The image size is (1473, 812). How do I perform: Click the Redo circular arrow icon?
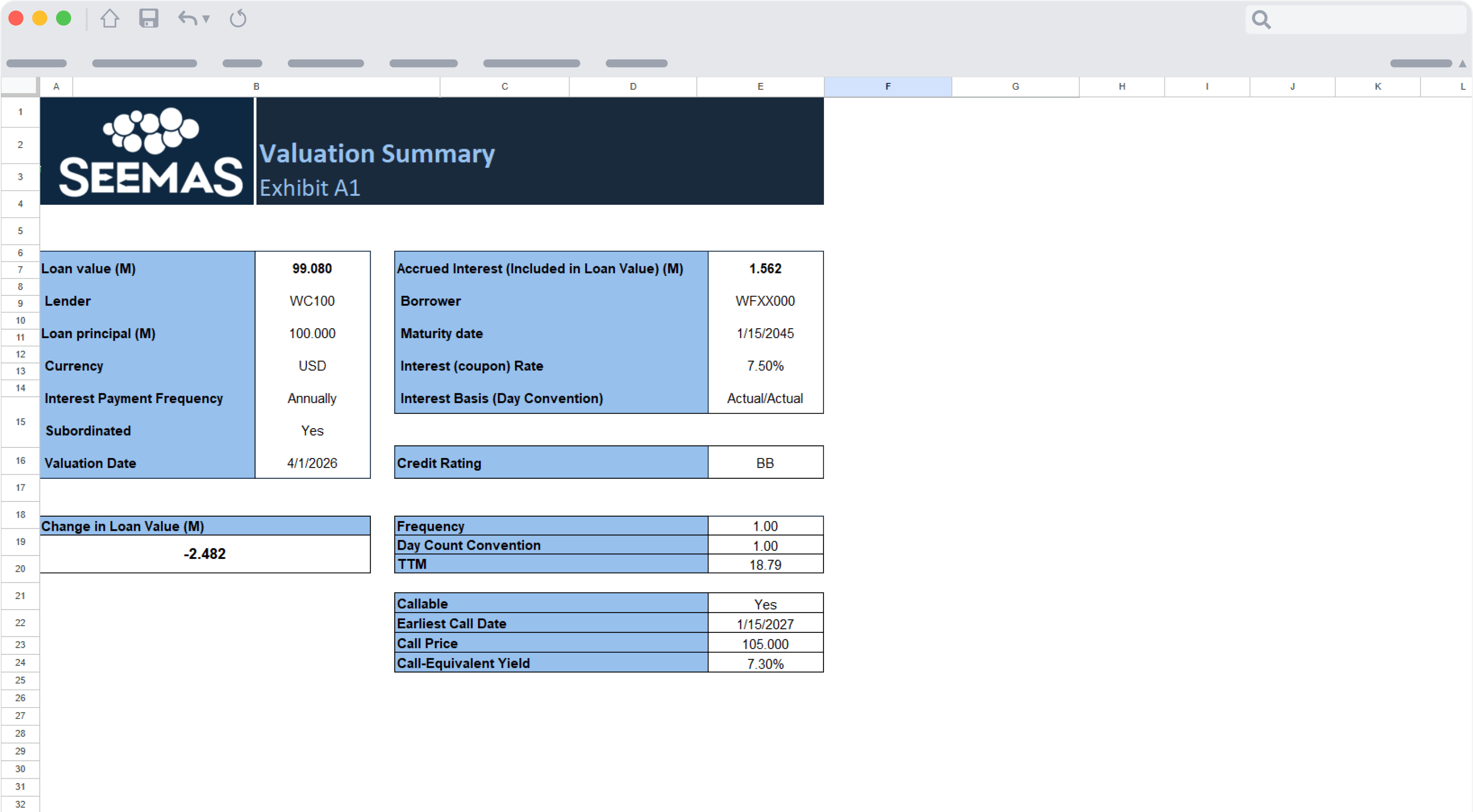238,19
